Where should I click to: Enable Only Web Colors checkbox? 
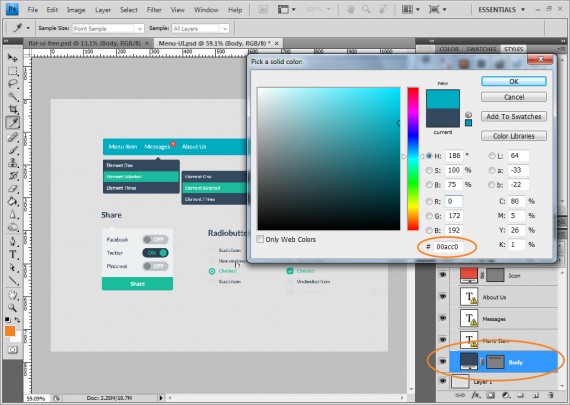[260, 239]
